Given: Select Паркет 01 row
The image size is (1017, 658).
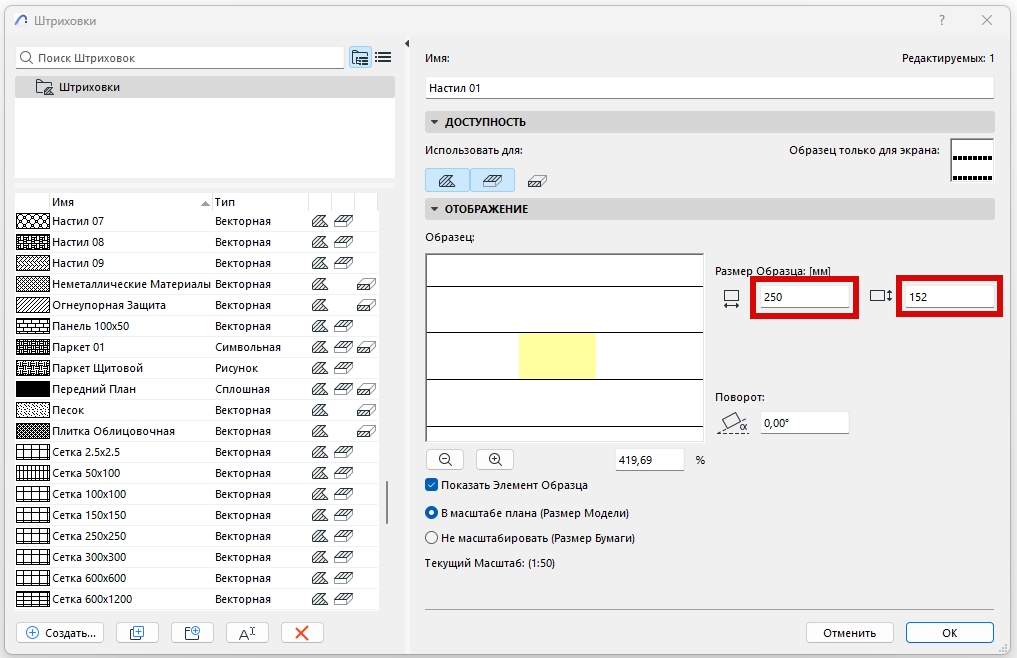Looking at the screenshot, I should click(197, 347).
